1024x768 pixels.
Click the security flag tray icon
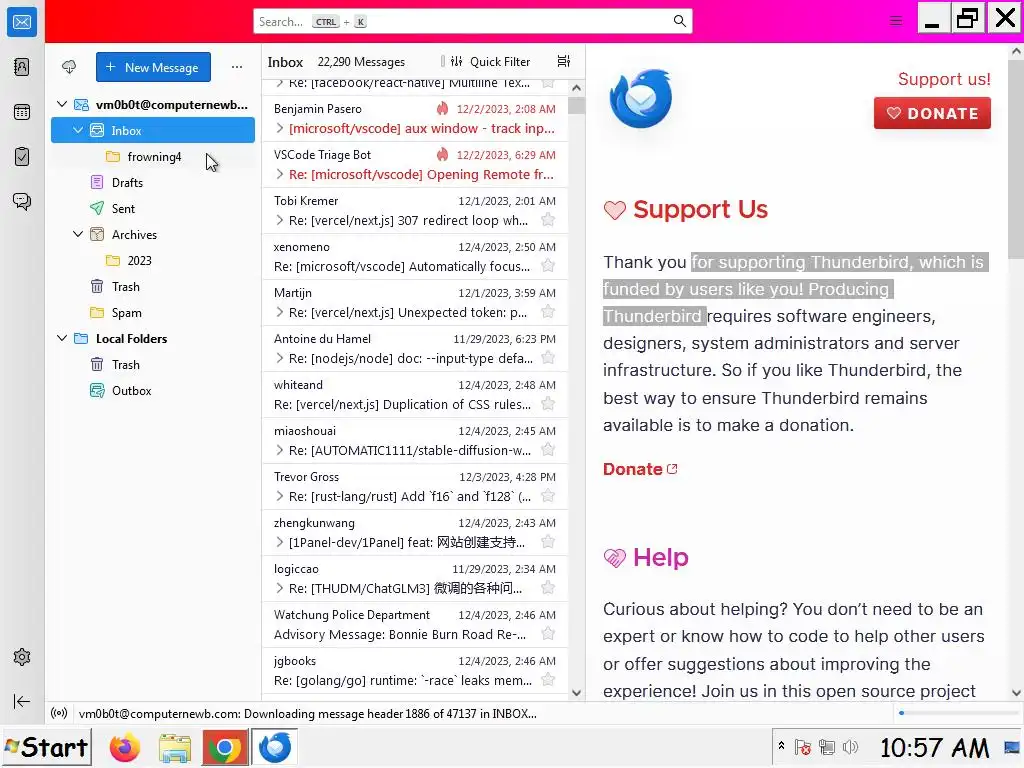(x=803, y=747)
